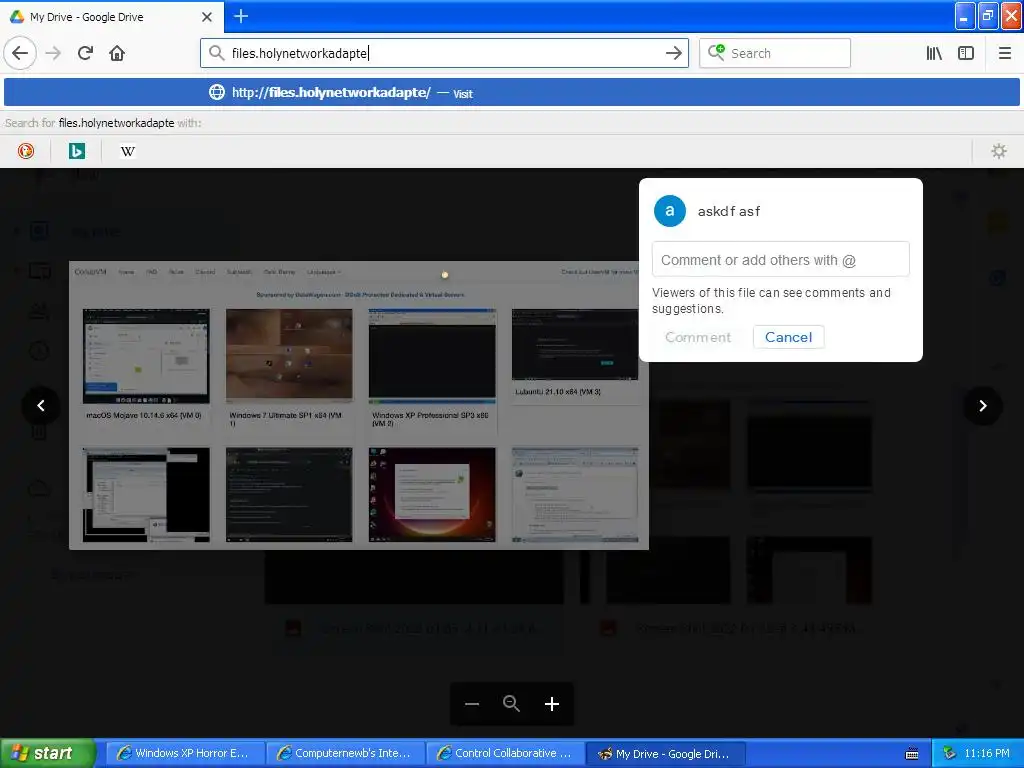Image resolution: width=1024 pixels, height=768 pixels.
Task: Toggle the sidebar view icon
Action: click(x=966, y=53)
